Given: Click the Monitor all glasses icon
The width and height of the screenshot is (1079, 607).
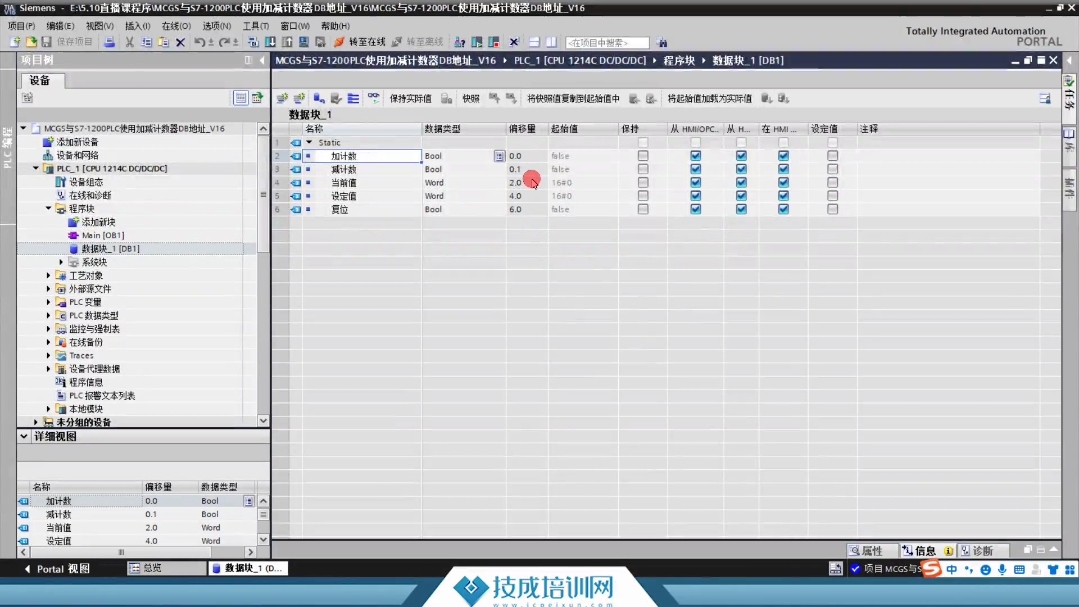Looking at the screenshot, I should (x=374, y=98).
